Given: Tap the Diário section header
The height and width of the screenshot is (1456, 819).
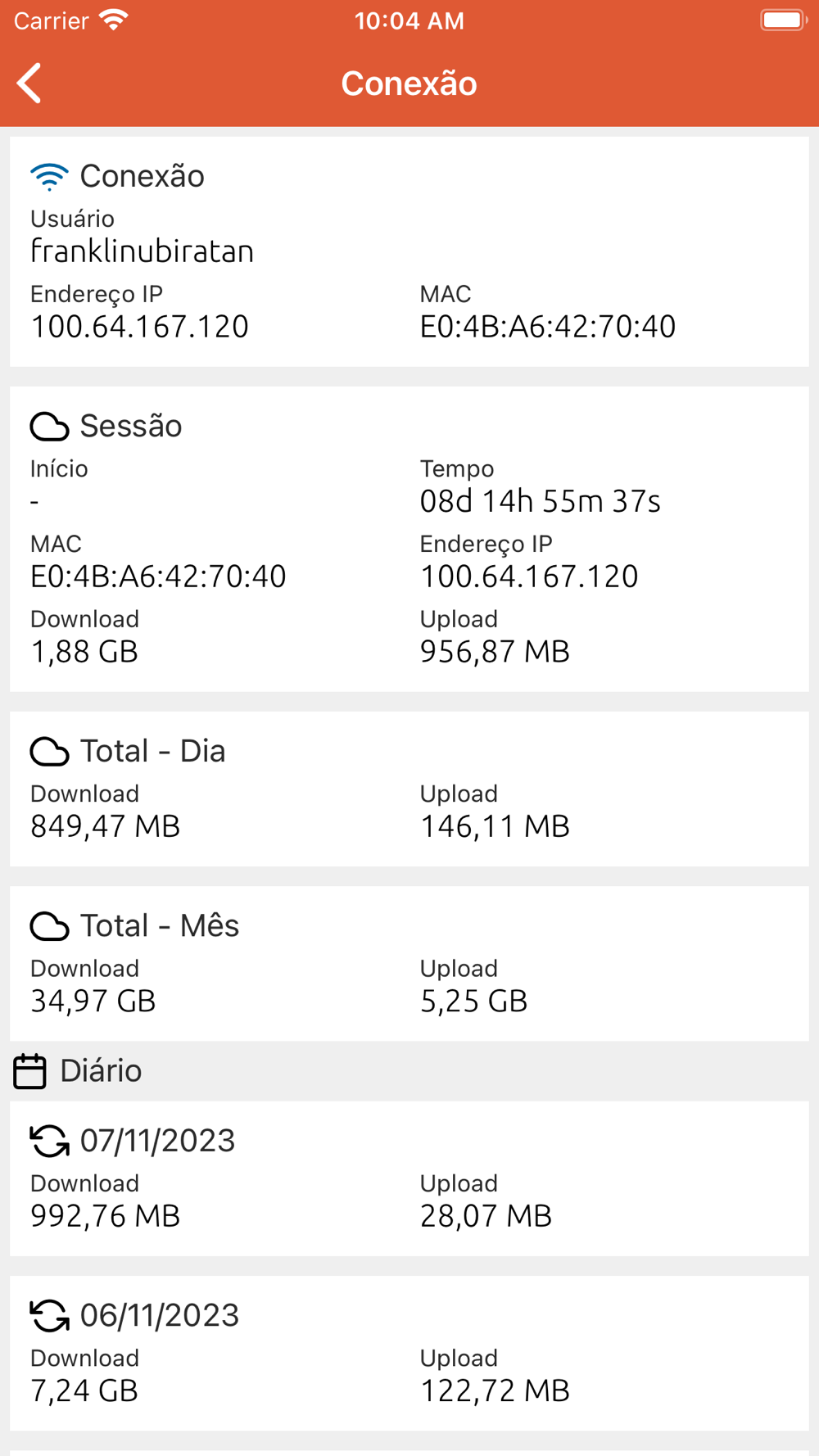Looking at the screenshot, I should 101,1071.
